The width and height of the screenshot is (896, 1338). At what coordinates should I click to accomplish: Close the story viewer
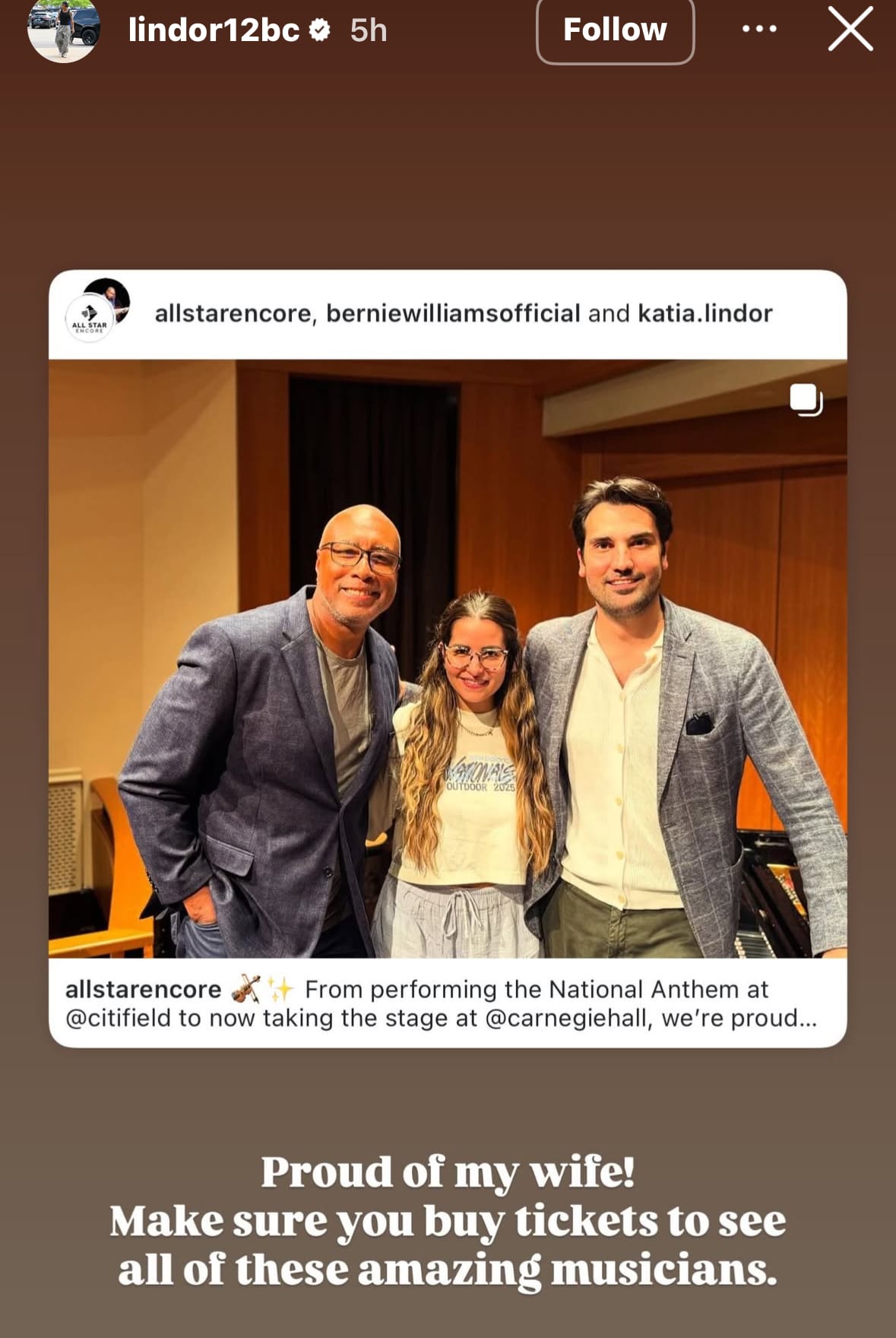pos(850,29)
